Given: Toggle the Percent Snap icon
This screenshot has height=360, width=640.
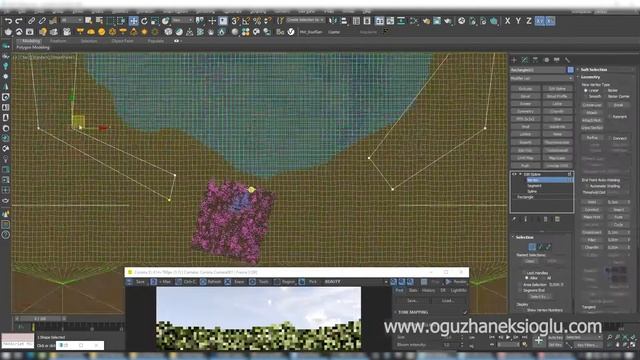Looking at the screenshot, I should (x=257, y=20).
